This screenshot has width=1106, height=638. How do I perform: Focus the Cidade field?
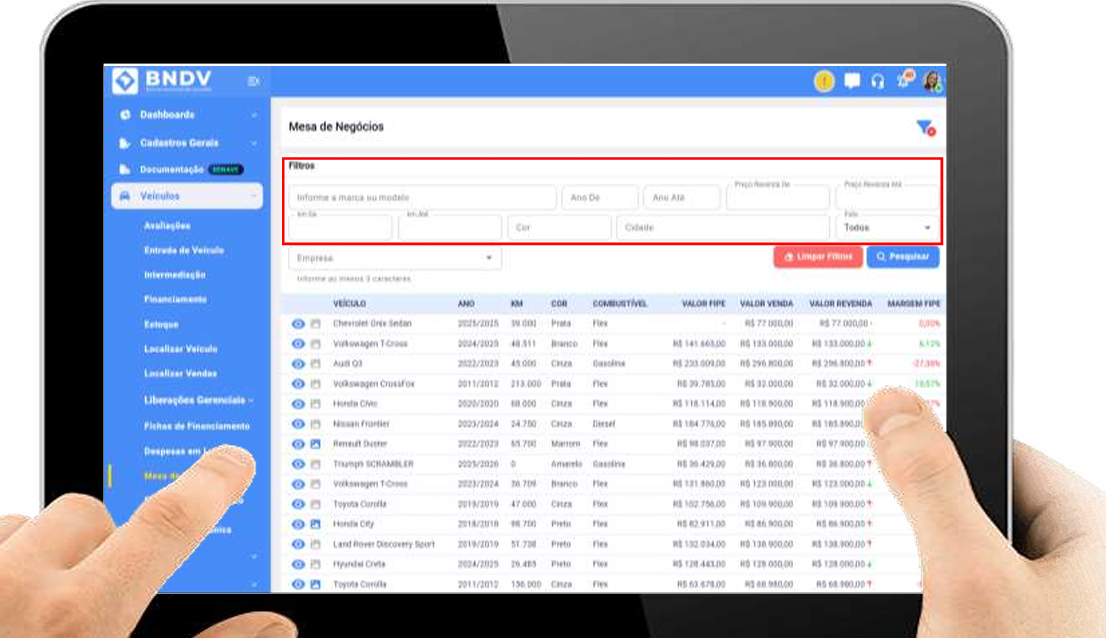[723, 228]
